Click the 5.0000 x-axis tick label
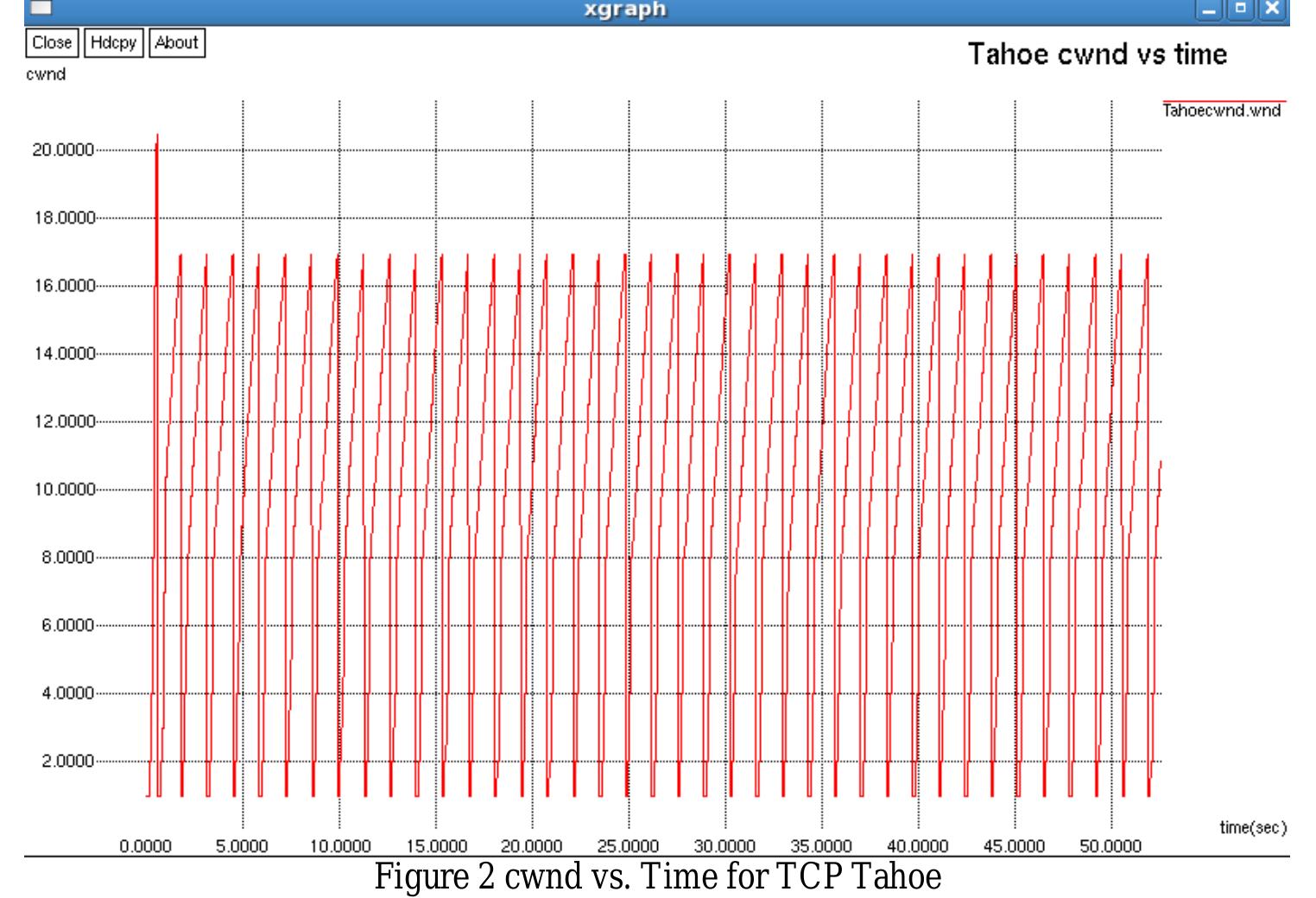This screenshot has width=1316, height=898. (x=242, y=846)
